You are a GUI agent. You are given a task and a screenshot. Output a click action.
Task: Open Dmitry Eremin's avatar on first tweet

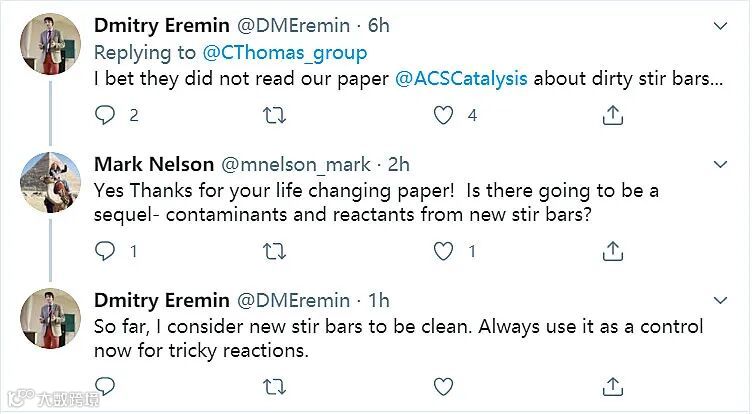(50, 47)
